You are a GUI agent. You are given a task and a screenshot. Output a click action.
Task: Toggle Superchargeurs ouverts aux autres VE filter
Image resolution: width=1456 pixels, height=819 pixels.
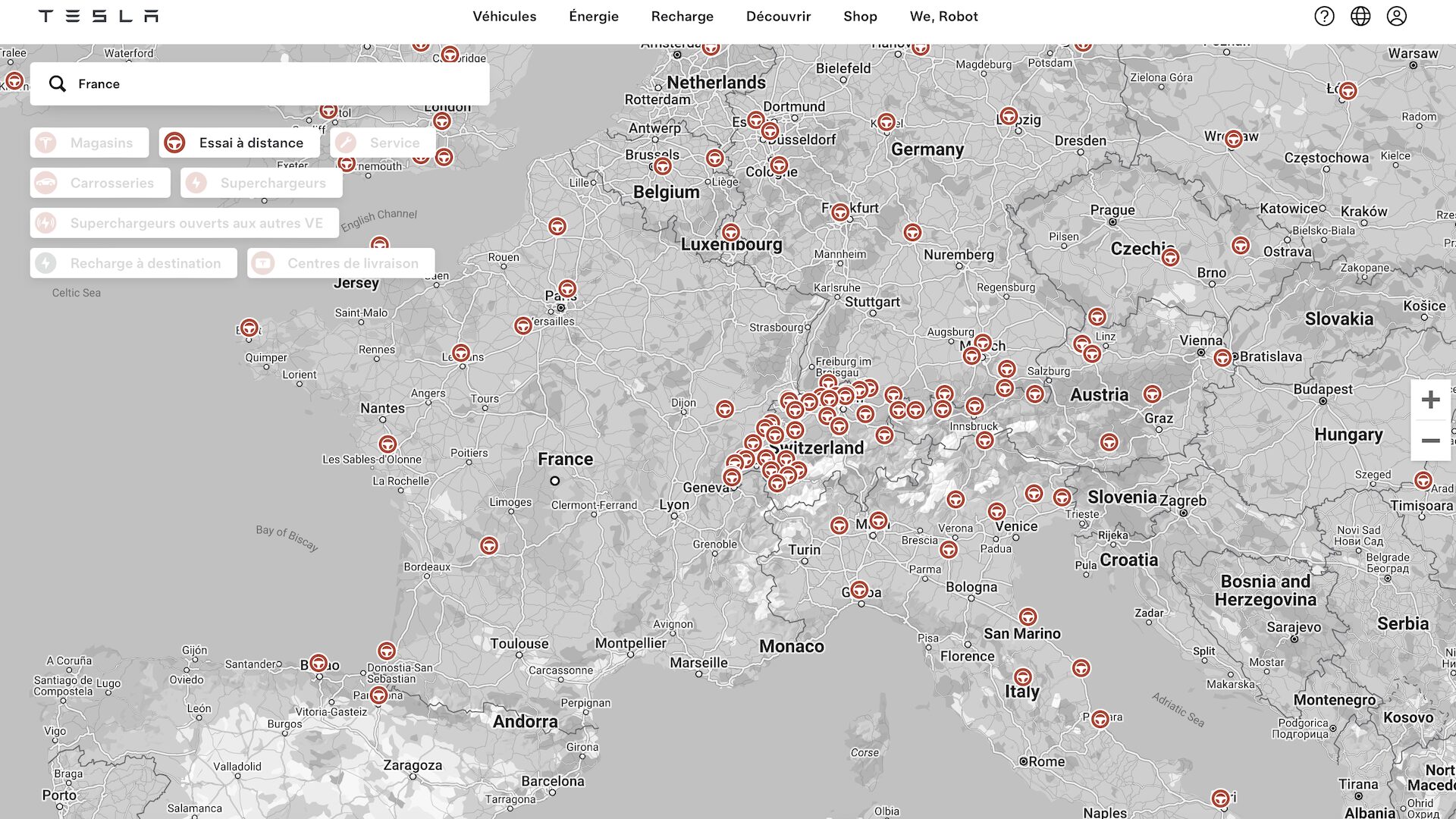tap(184, 223)
